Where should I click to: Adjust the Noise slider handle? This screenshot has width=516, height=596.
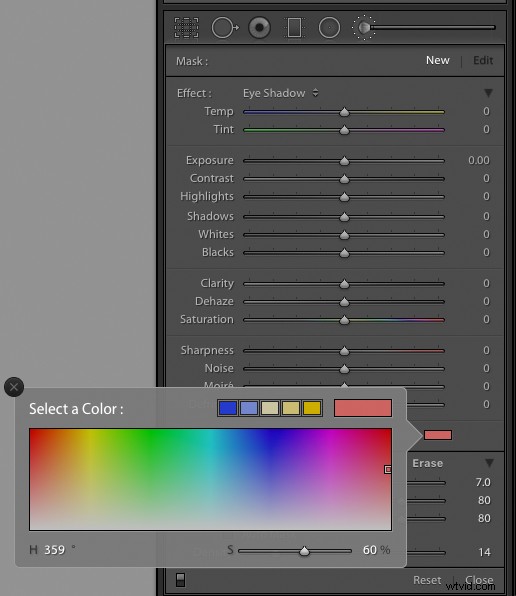[x=344, y=369]
